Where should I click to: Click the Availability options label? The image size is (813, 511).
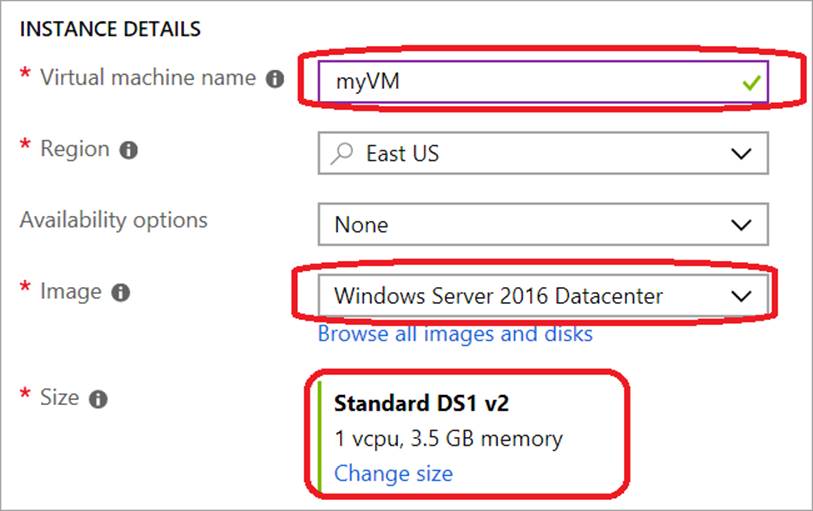tap(113, 220)
